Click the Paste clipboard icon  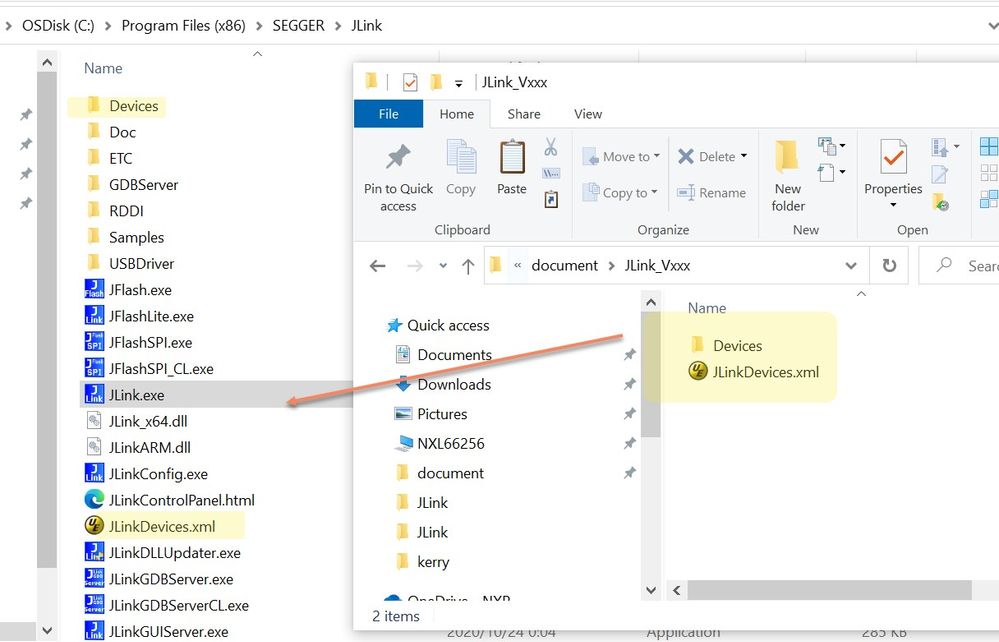512,157
